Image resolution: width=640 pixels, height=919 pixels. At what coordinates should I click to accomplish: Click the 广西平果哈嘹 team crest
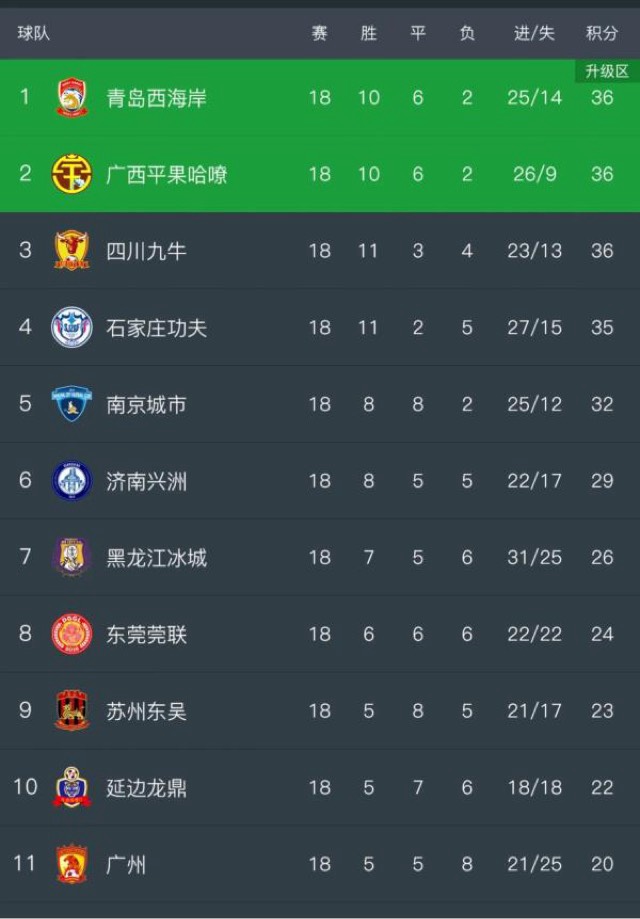(71, 174)
